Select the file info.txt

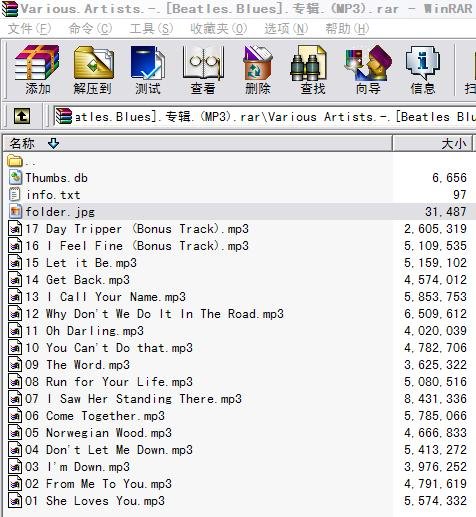click(x=238, y=195)
